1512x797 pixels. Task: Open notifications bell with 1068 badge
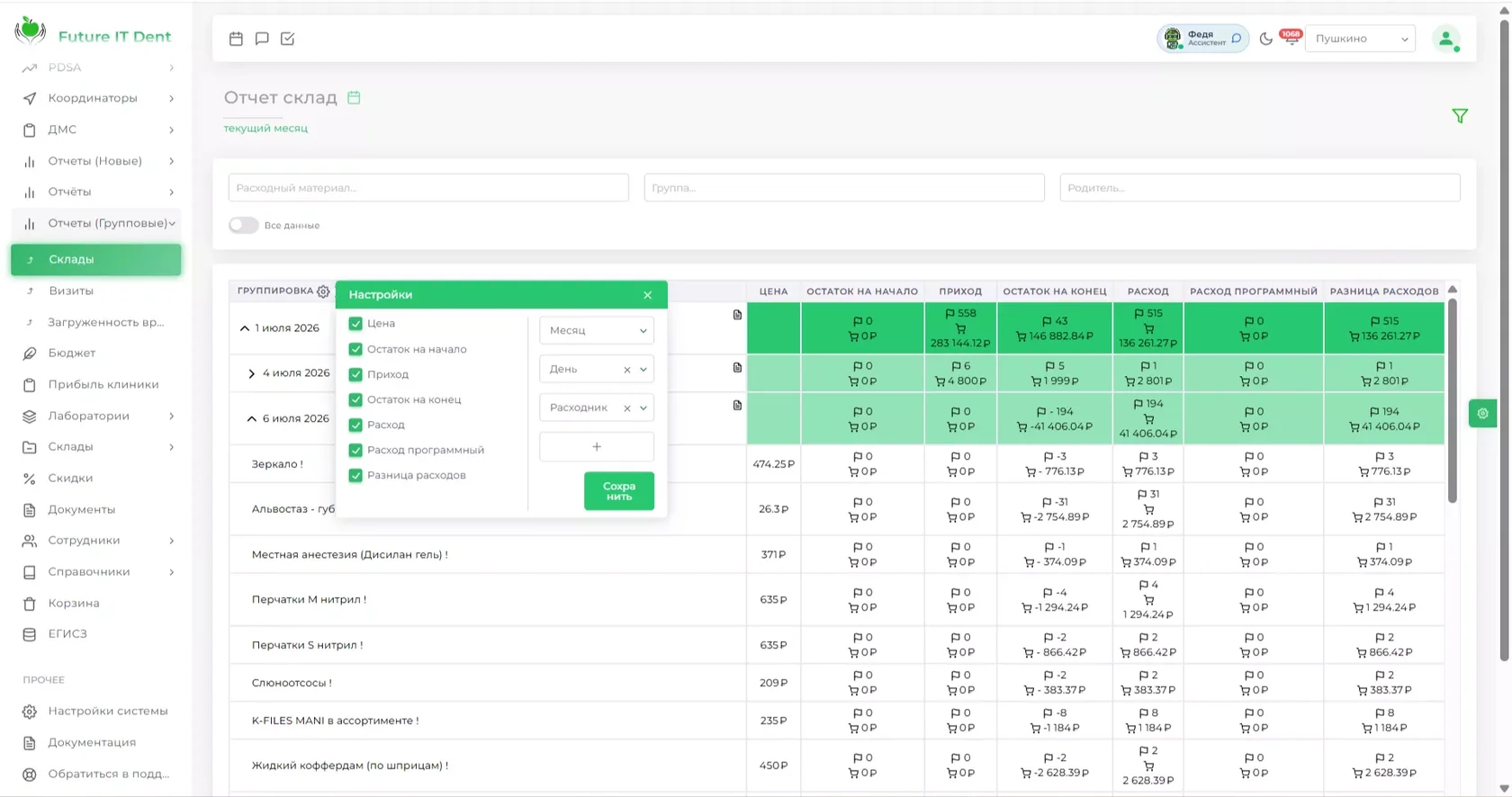[1291, 38]
